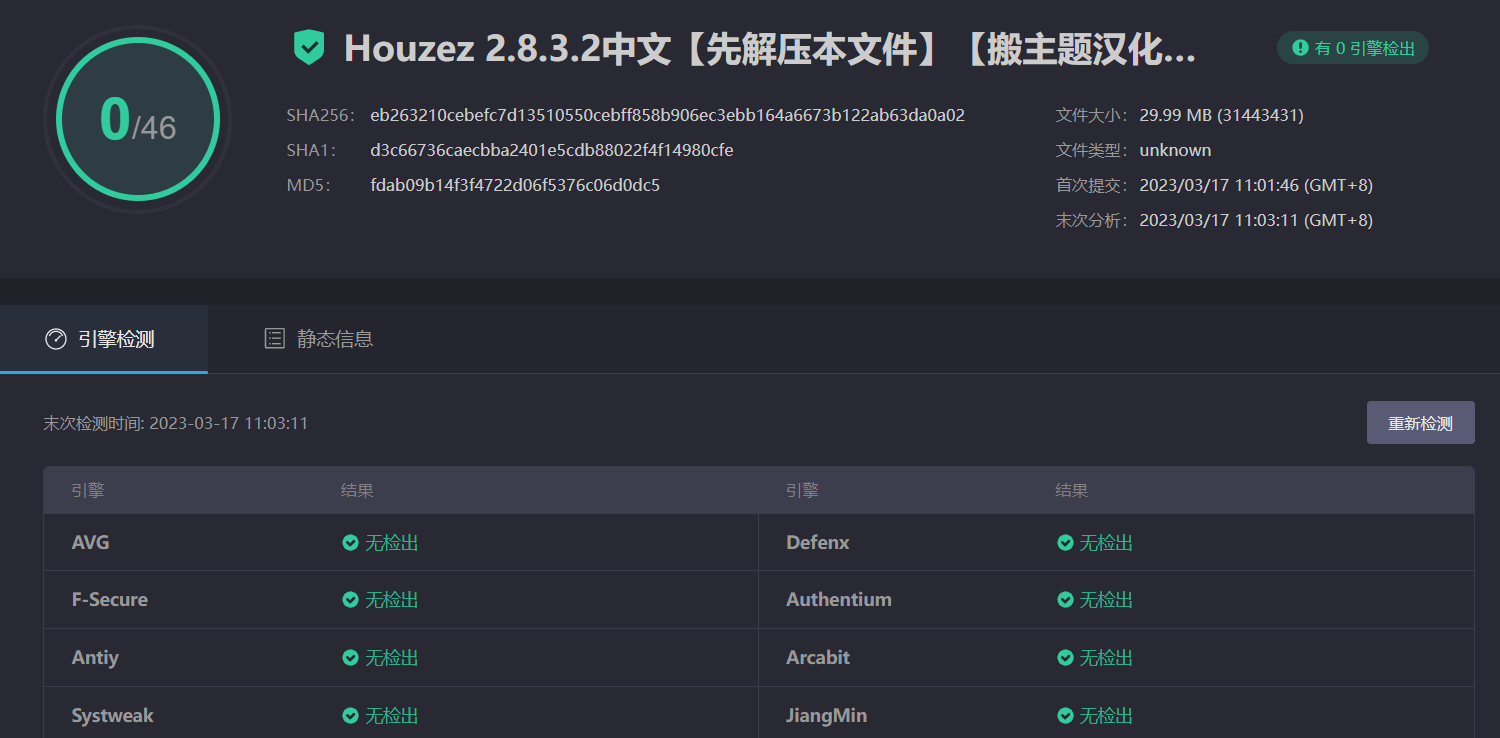Click the green check icon in the Arcabit row
The height and width of the screenshot is (738, 1500).
1066,658
